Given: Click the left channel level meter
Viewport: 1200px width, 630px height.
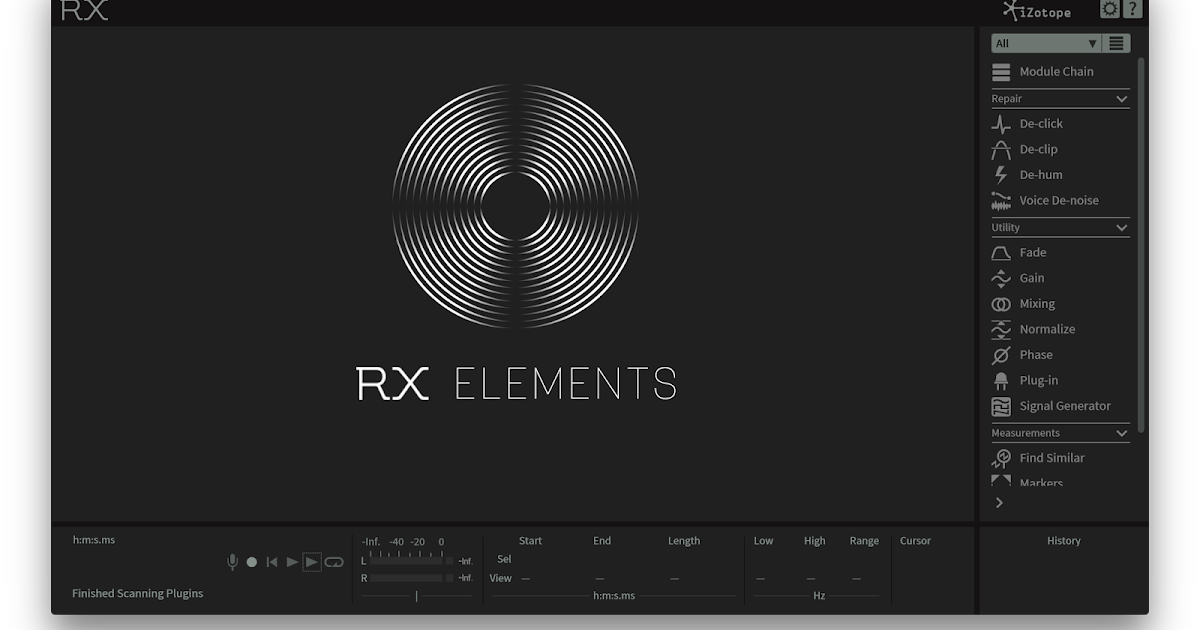Looking at the screenshot, I should 407,561.
